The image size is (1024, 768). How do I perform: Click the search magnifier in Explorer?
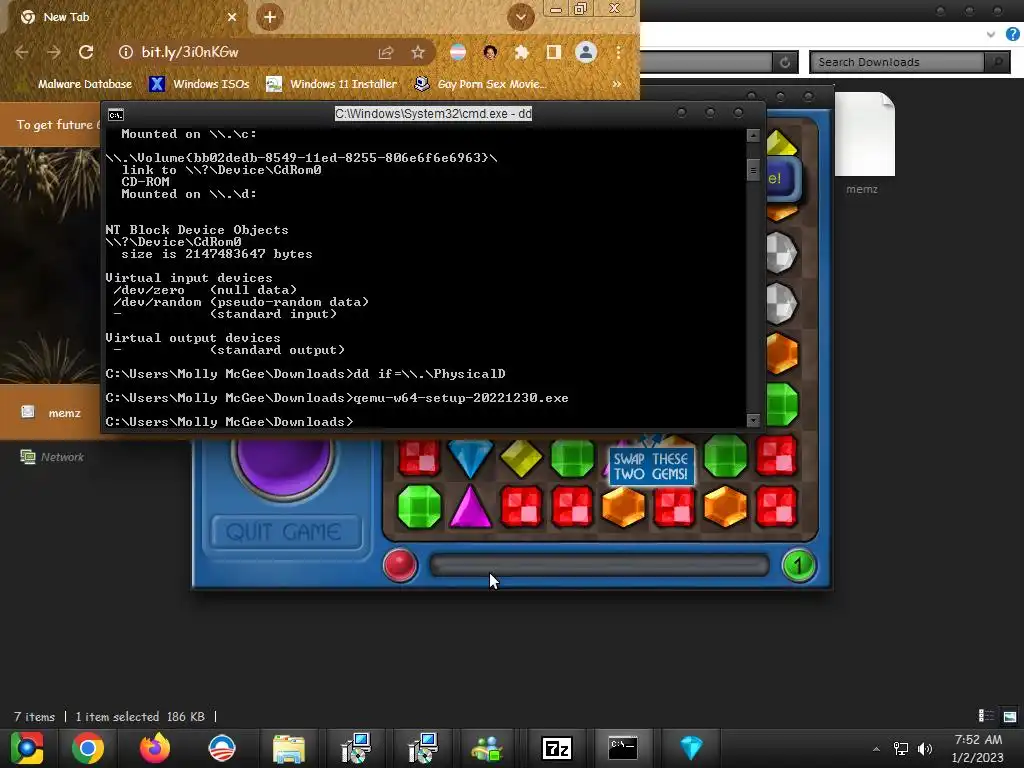[998, 62]
